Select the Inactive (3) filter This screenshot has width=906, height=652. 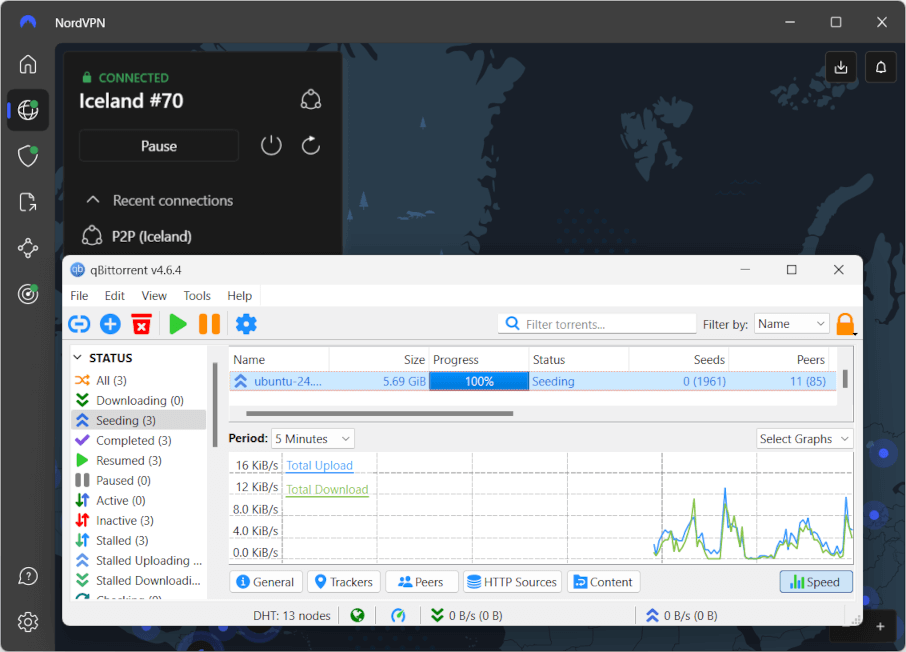tap(139, 521)
